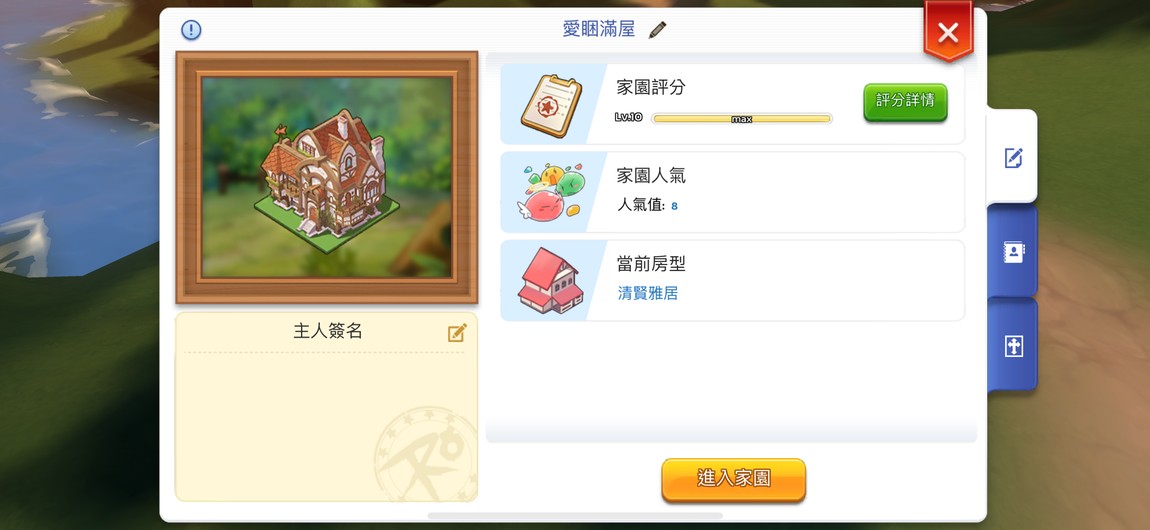
Task: Select the edit note side tab
Action: coord(1013,157)
